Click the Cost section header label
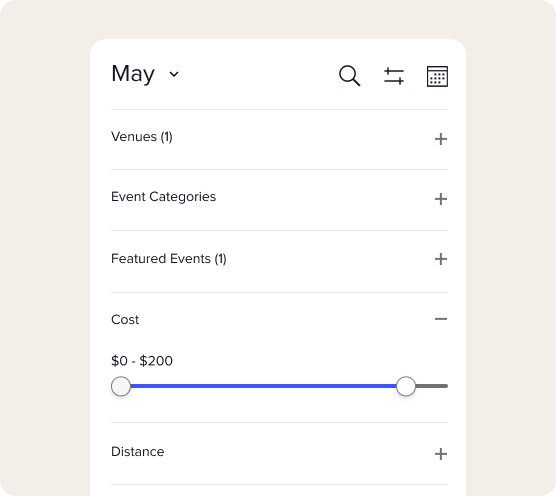 (x=125, y=319)
